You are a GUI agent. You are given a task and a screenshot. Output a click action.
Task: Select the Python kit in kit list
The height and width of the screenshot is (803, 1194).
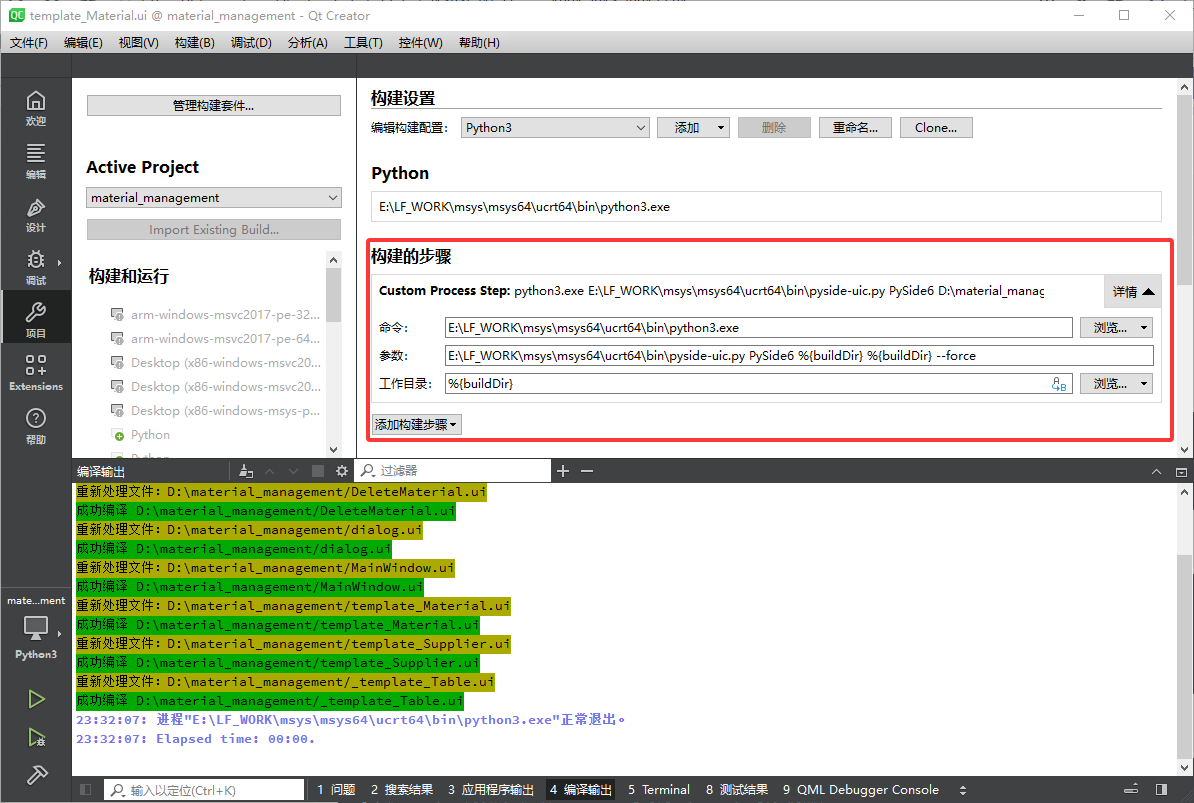tap(150, 435)
